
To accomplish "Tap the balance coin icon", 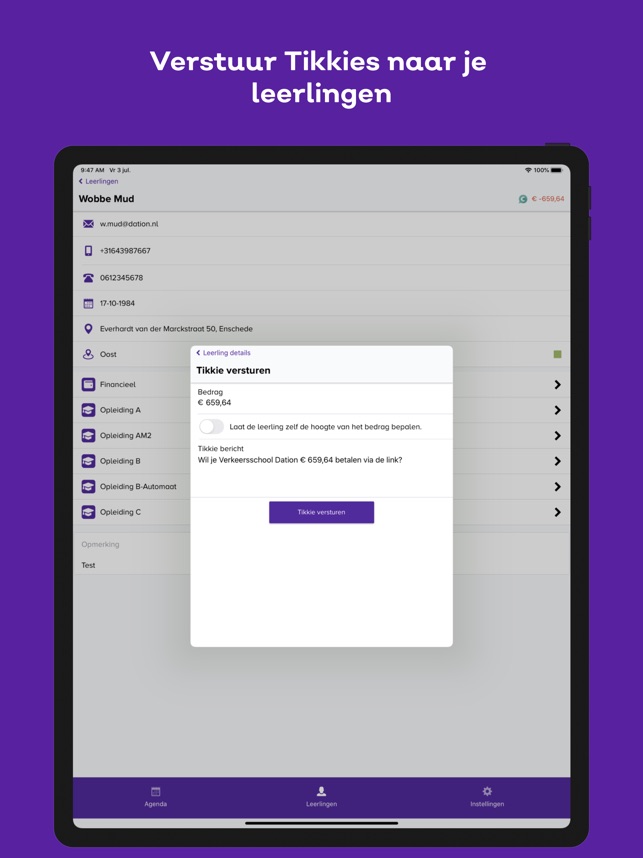I will point(523,199).
